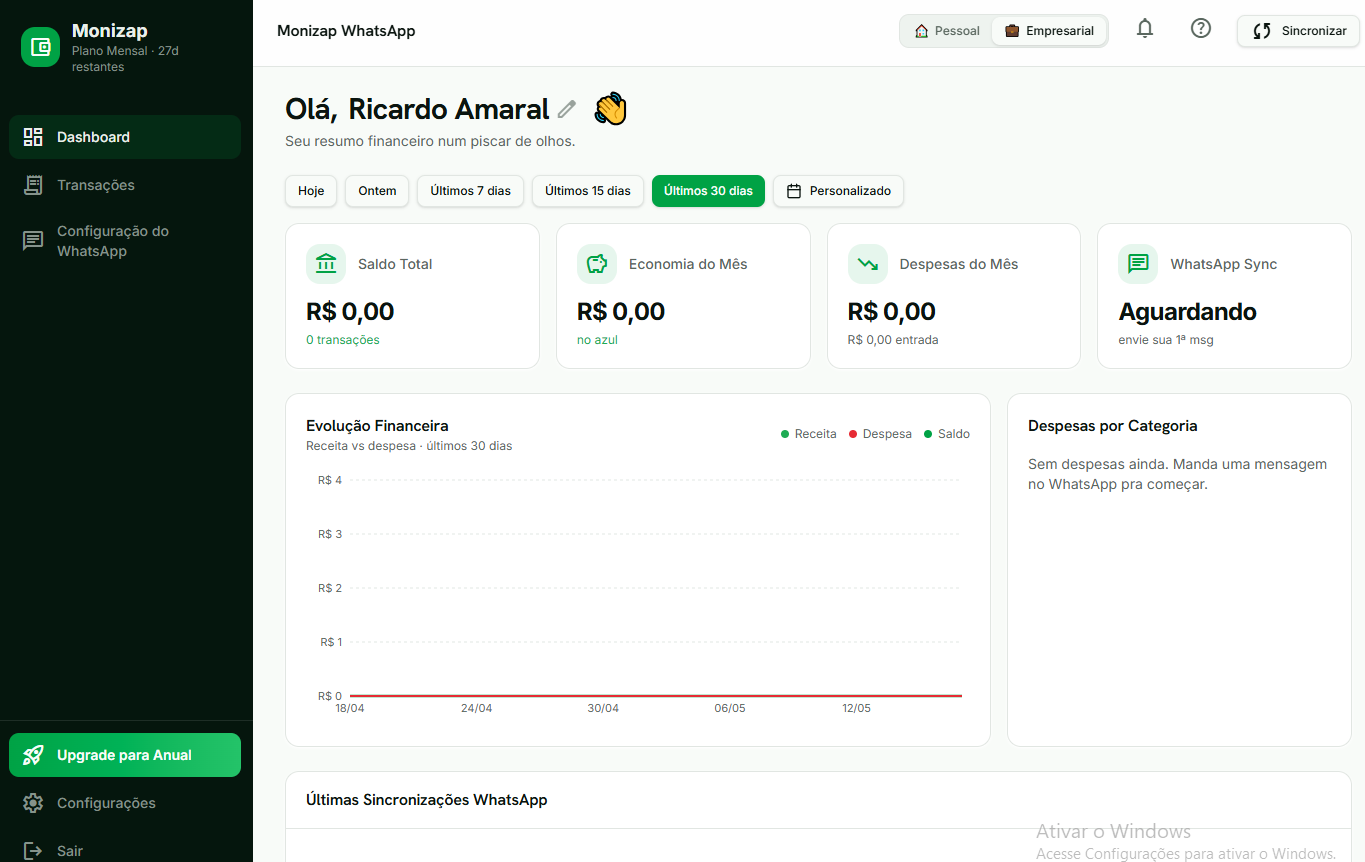Click the 'no azul' text
This screenshot has width=1365, height=862.
[x=598, y=340]
